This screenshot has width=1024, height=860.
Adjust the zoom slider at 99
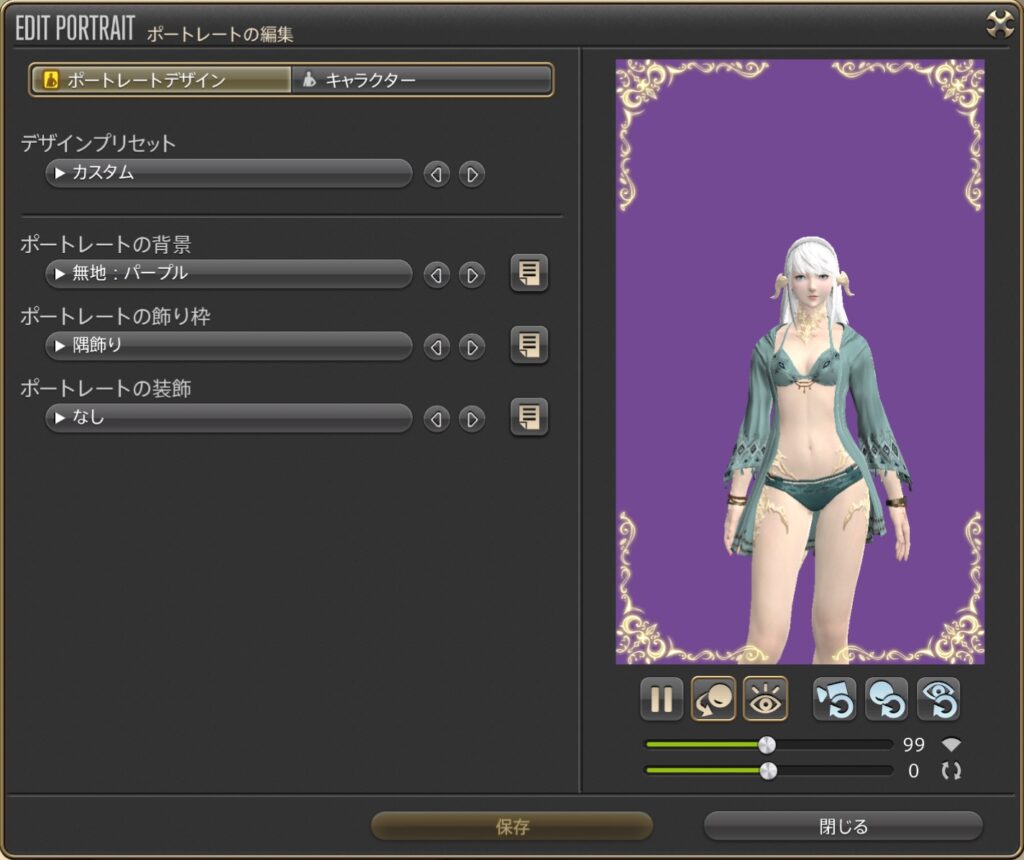(x=767, y=744)
